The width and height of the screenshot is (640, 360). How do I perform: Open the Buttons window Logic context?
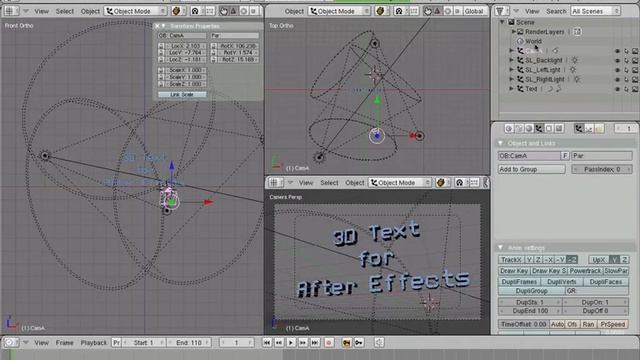coord(509,129)
